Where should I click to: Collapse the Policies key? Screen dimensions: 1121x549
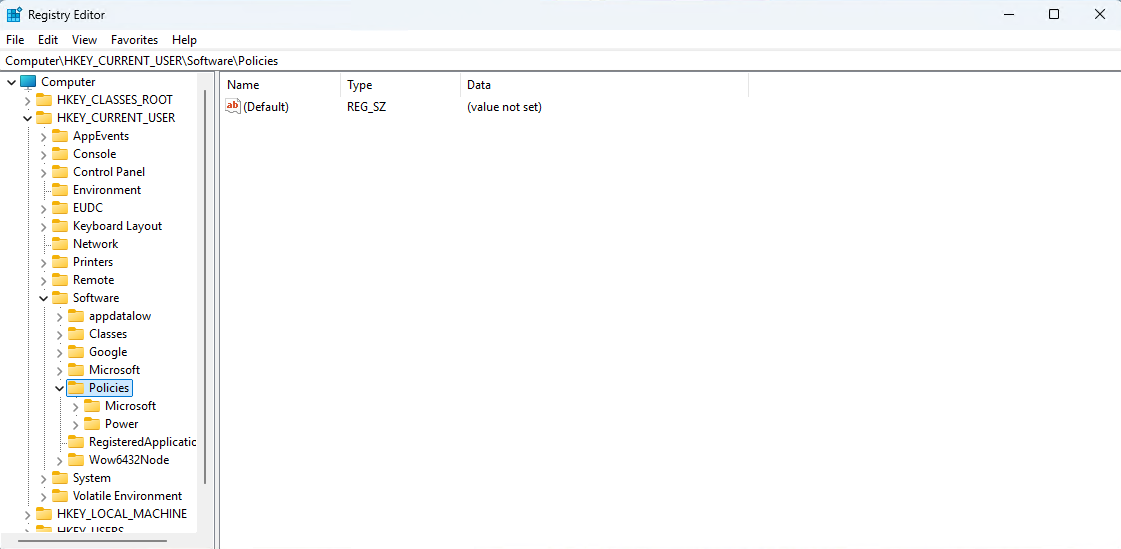59,388
